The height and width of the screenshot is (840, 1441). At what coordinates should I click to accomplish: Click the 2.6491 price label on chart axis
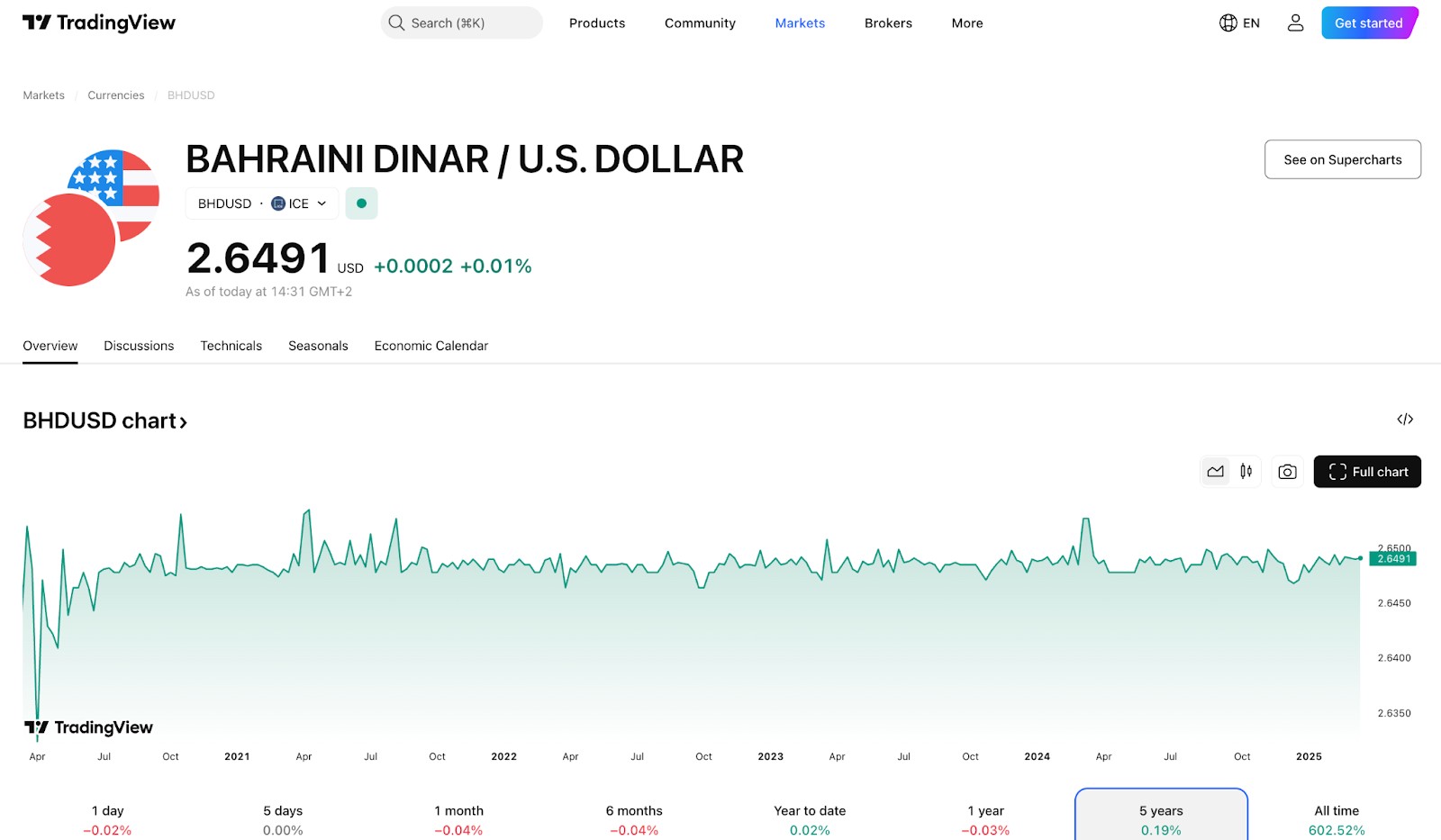tap(1393, 559)
